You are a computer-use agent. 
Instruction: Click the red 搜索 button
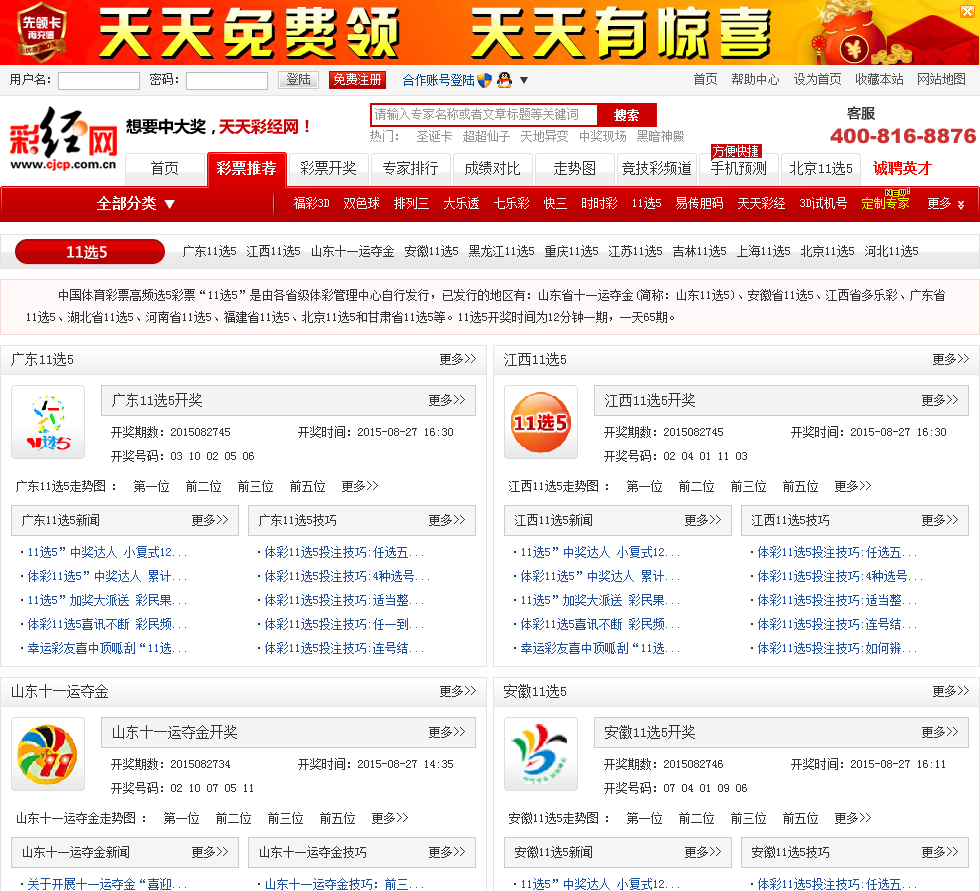point(626,115)
